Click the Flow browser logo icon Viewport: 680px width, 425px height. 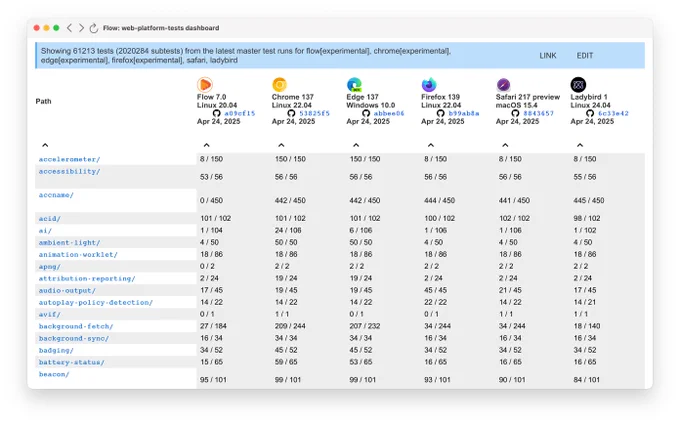coord(205,85)
